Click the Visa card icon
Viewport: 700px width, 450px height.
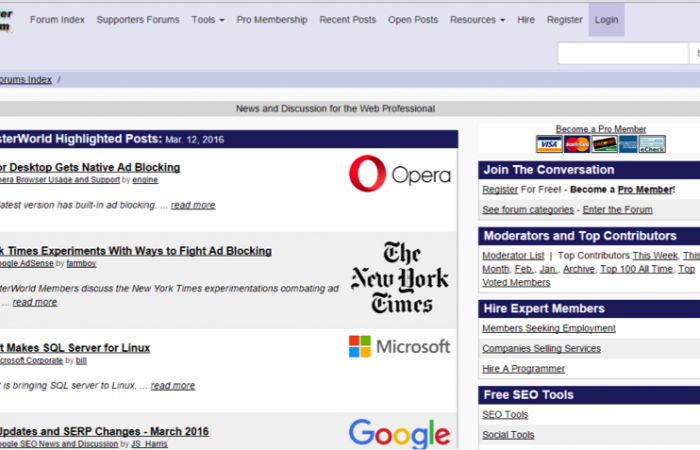click(549, 144)
